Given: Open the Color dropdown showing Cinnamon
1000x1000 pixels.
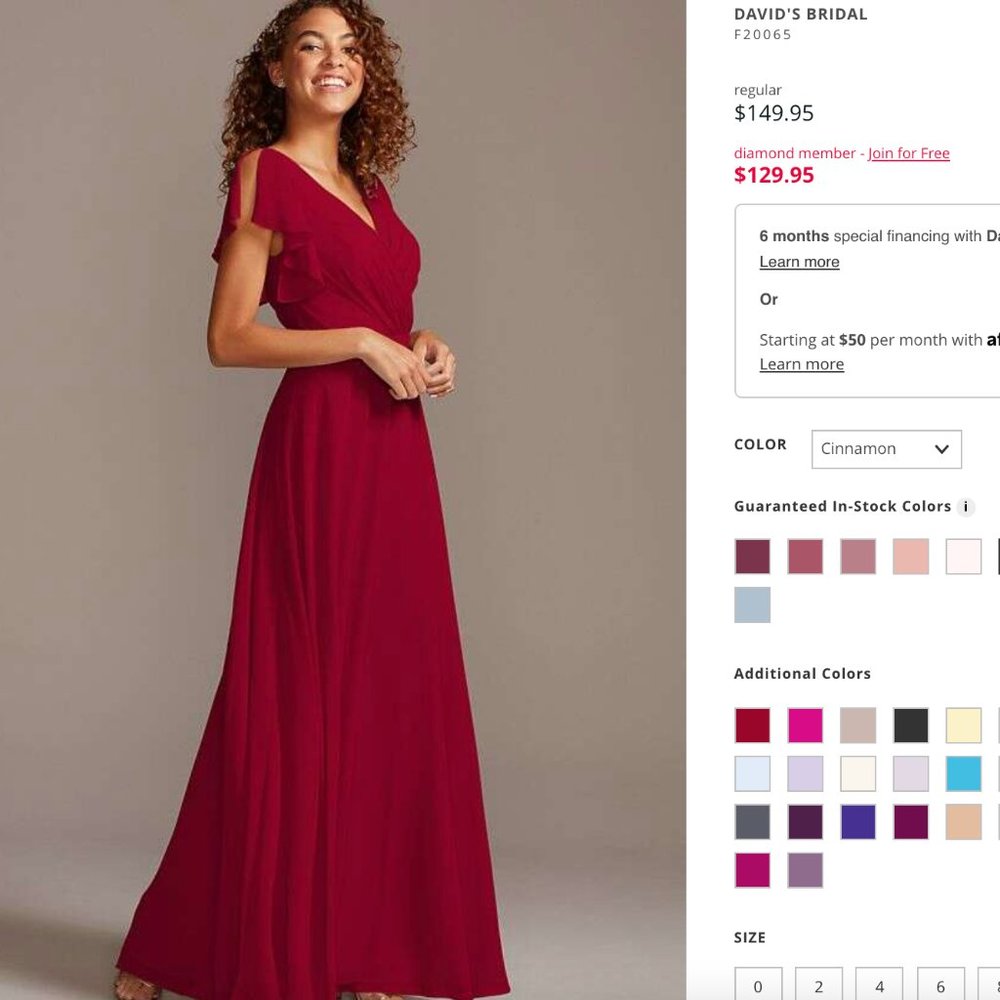Looking at the screenshot, I should 885,449.
